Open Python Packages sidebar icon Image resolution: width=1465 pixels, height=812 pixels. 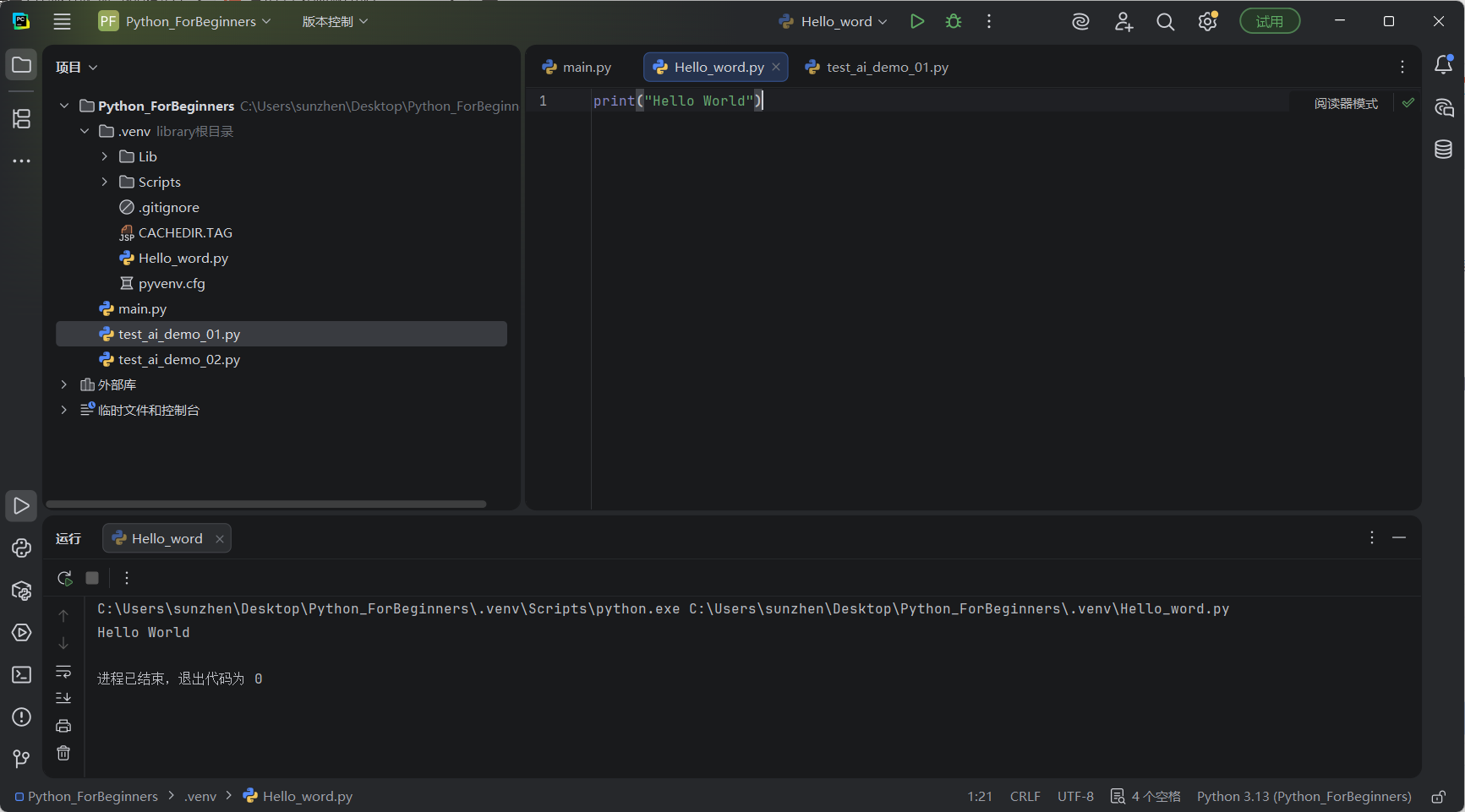coord(22,591)
